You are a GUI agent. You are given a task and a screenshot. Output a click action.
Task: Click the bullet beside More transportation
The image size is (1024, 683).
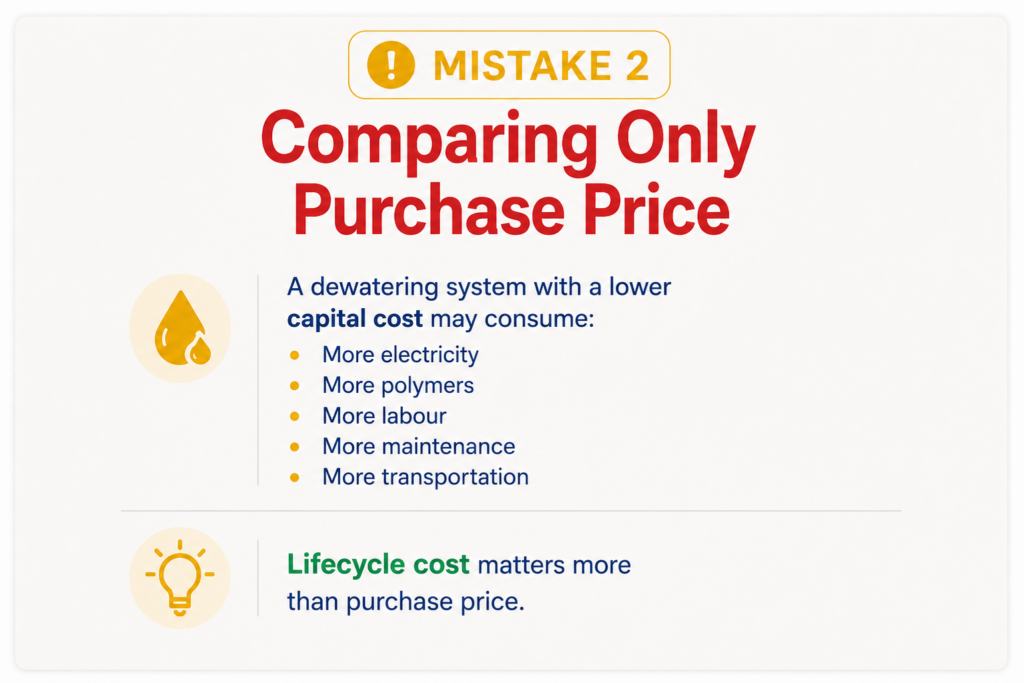(x=295, y=477)
